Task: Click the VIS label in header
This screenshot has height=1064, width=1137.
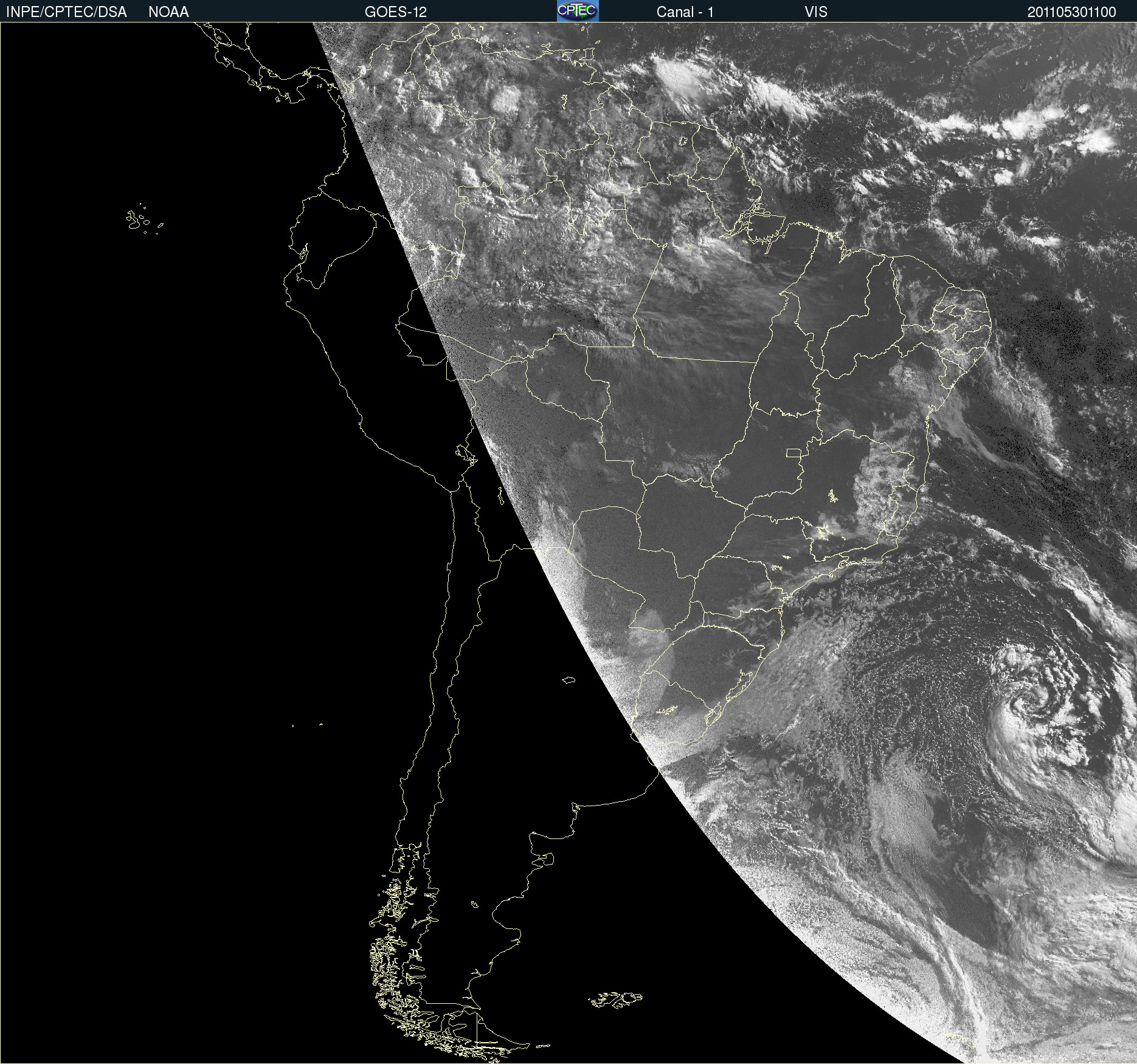Action: (815, 12)
